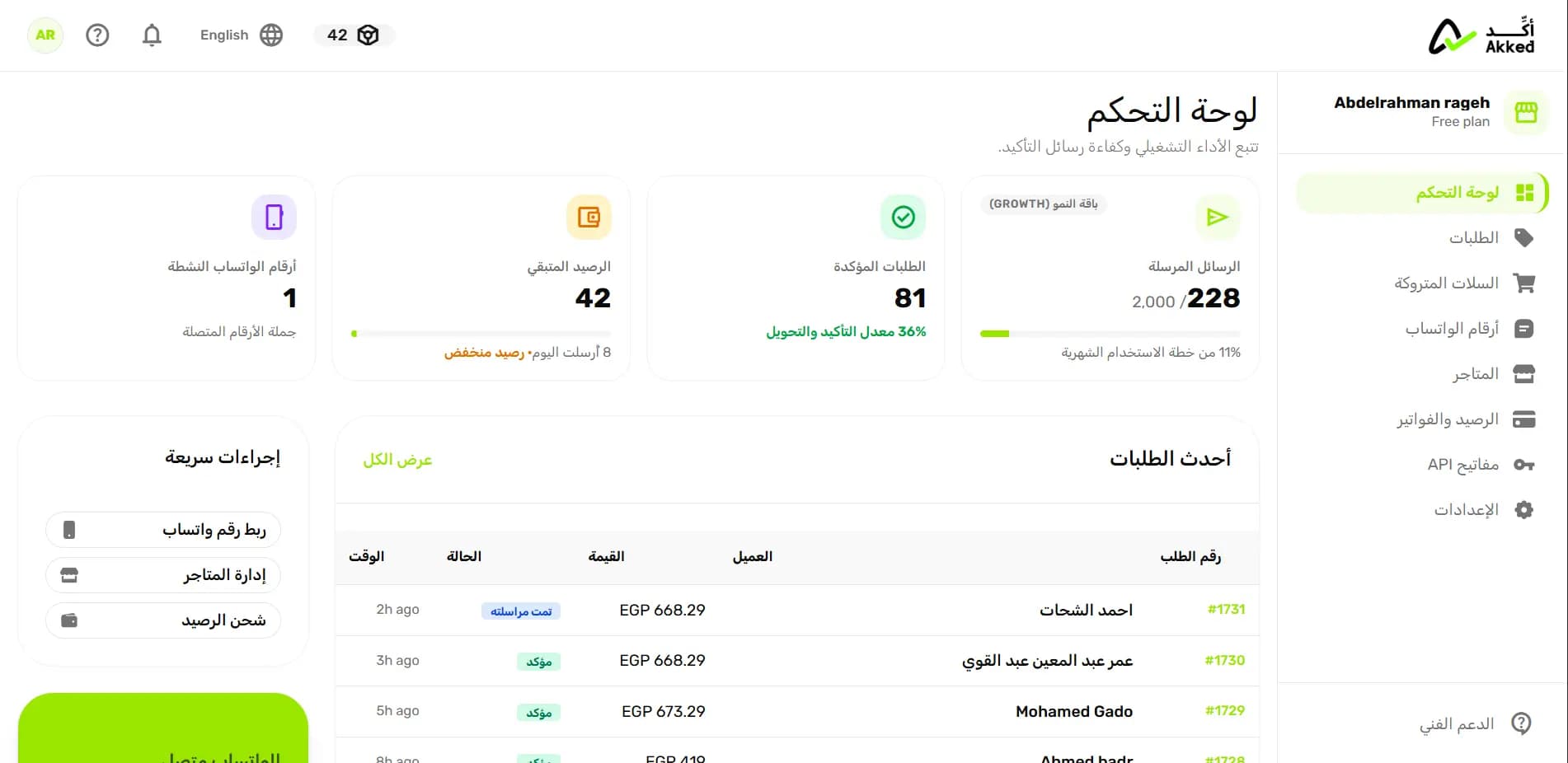Screen dimensions: 1568x763
Task: Click the رصيد منخفض low balance warning
Action: (x=485, y=353)
